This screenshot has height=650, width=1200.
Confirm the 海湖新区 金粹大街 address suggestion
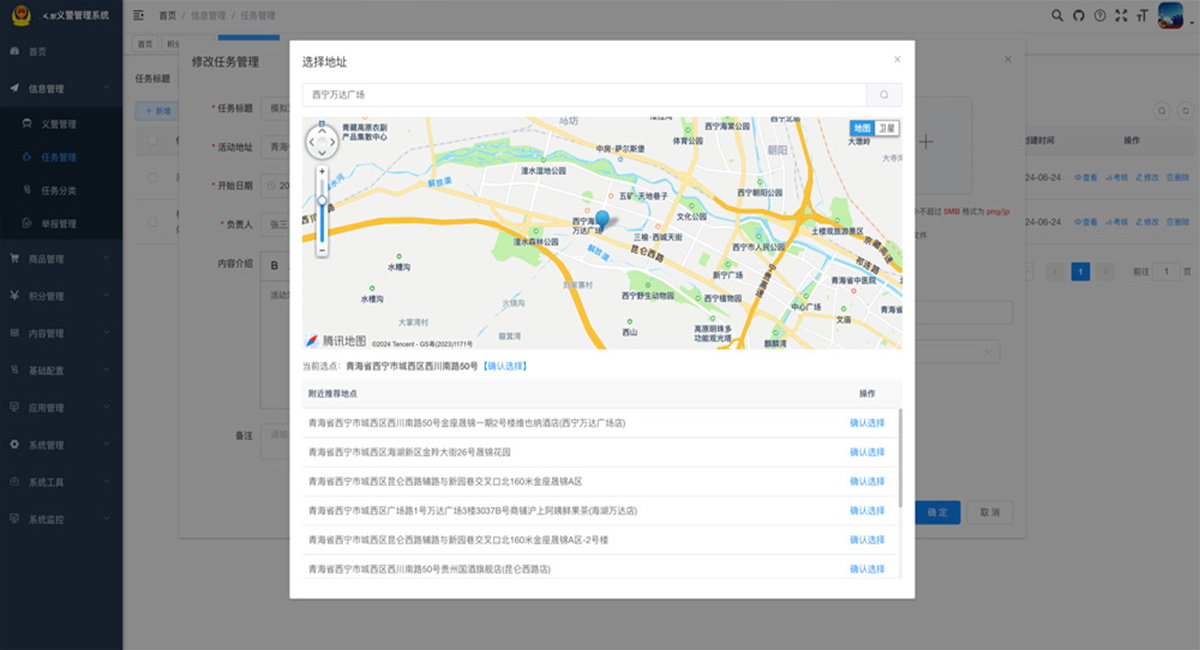point(866,451)
